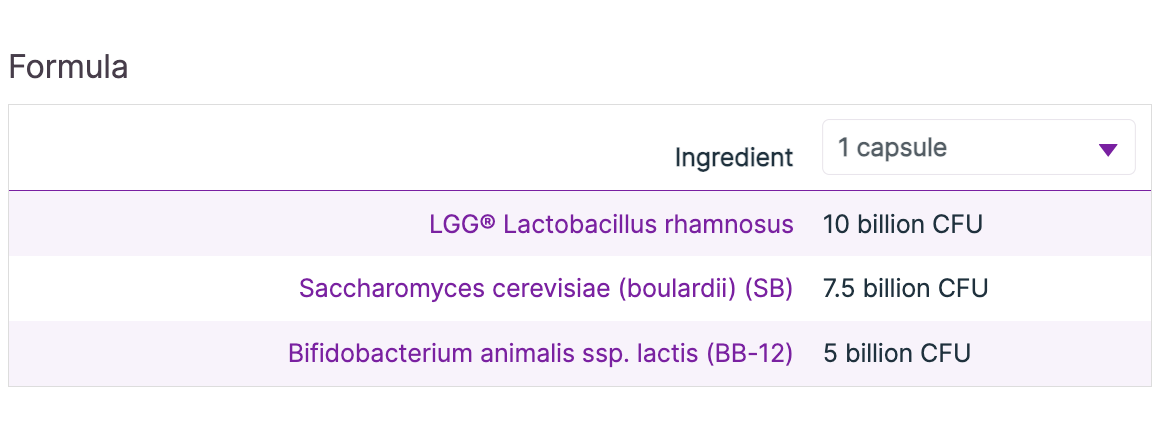
Task: Click the "1 capsule" text in the selector
Action: 892,148
